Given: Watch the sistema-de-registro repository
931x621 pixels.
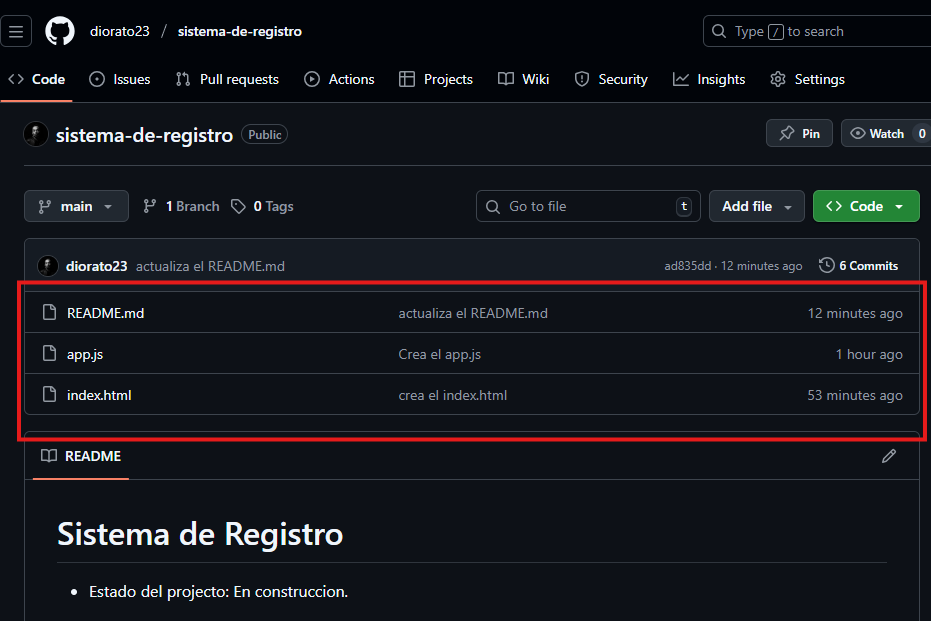Looking at the screenshot, I should point(878,133).
